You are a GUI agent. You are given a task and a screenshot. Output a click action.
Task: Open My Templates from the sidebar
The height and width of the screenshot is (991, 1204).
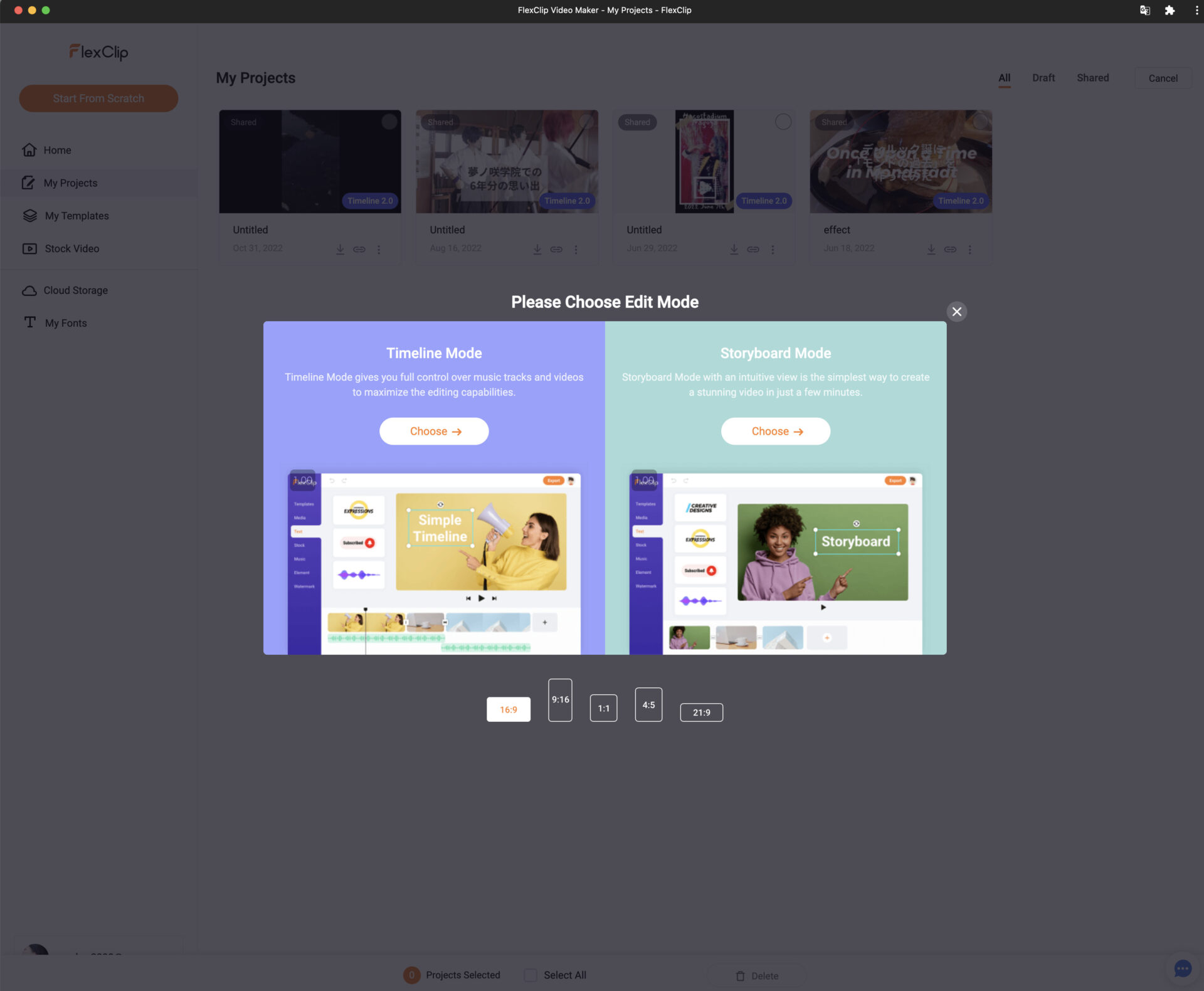pyautogui.click(x=77, y=216)
